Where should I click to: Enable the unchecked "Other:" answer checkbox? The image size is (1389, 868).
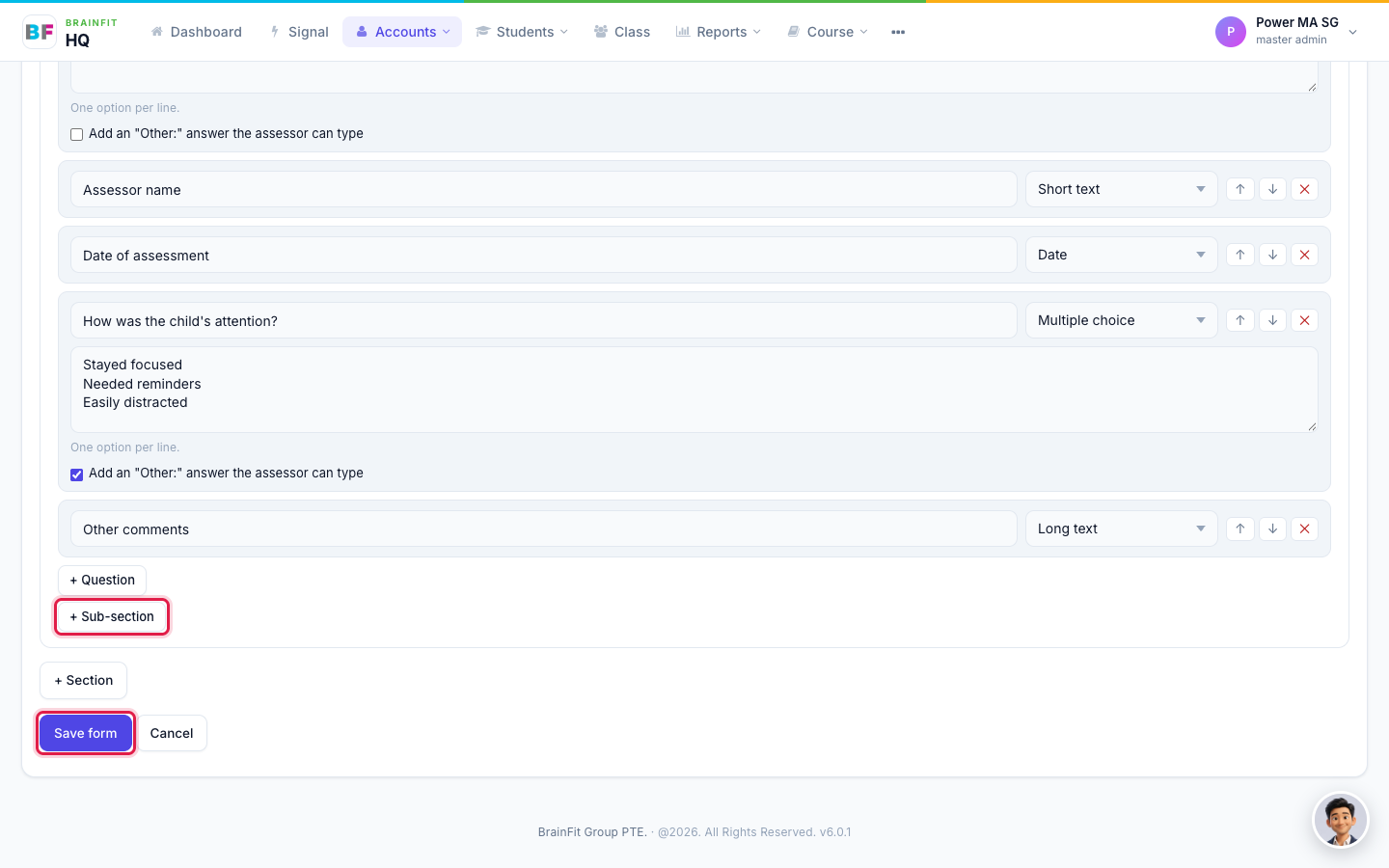click(77, 135)
